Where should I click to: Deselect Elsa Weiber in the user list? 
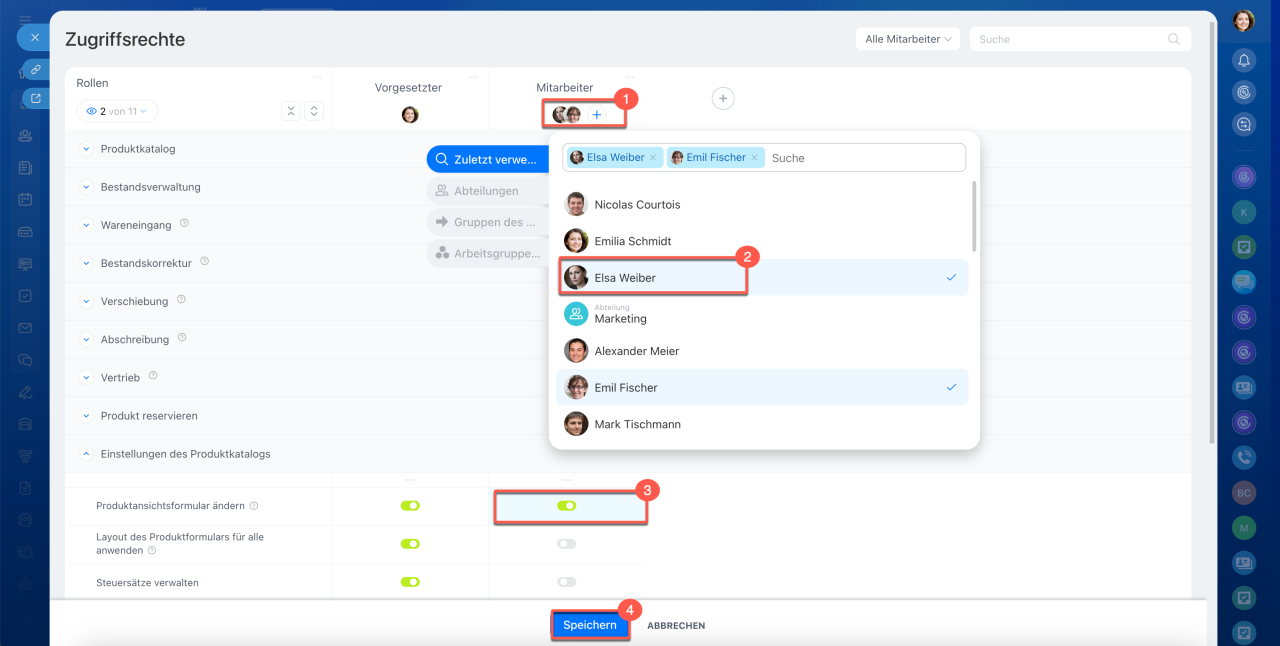tap(762, 277)
